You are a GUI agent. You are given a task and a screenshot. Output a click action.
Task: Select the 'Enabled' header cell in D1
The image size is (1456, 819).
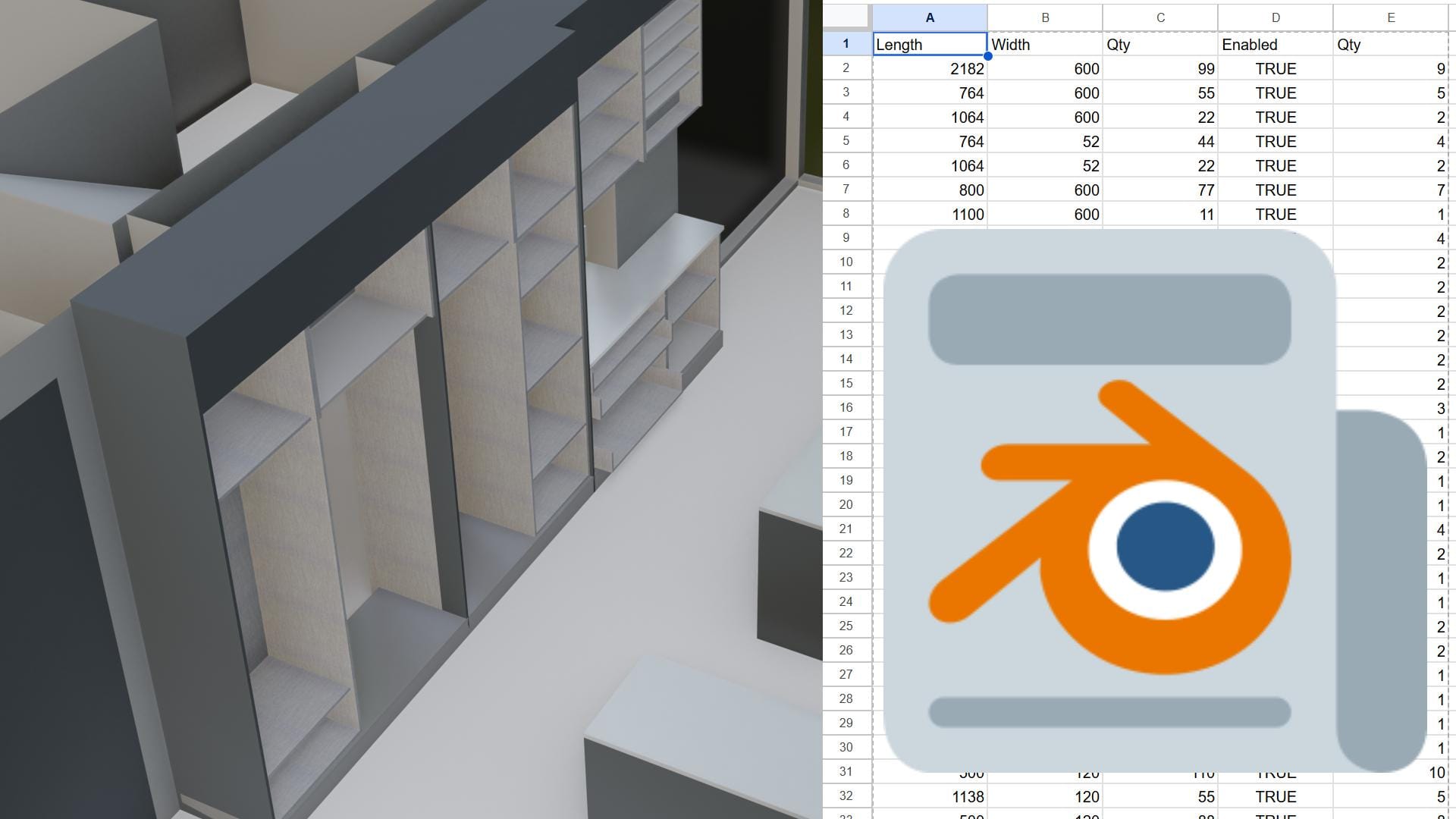1275,44
